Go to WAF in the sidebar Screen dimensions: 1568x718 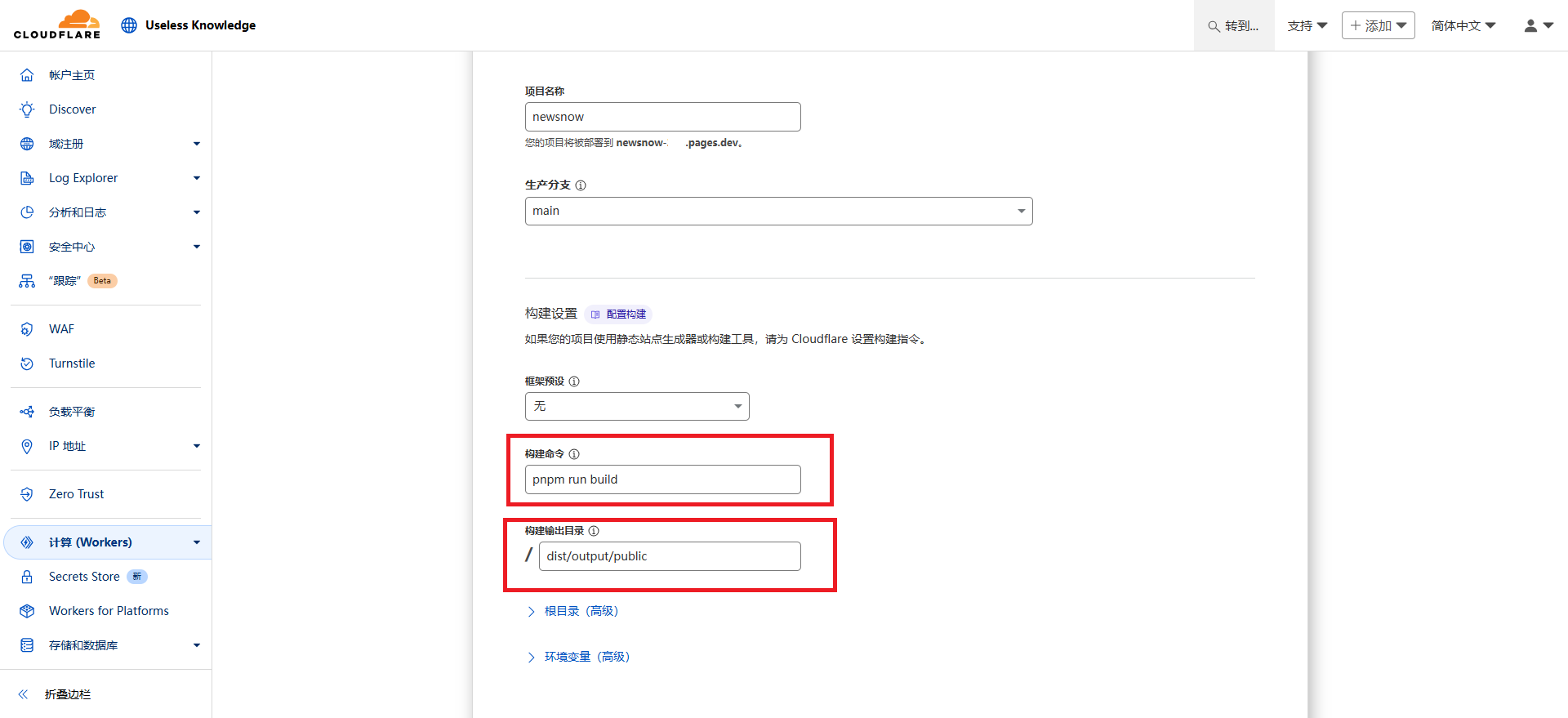61,329
